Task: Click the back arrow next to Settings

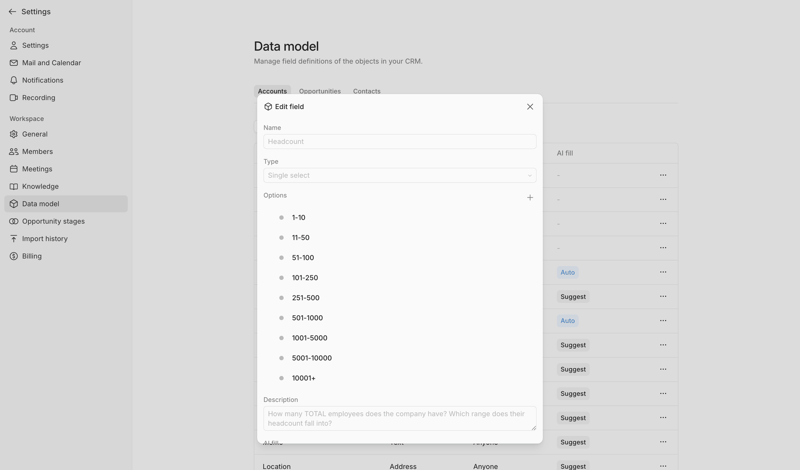Action: (12, 12)
